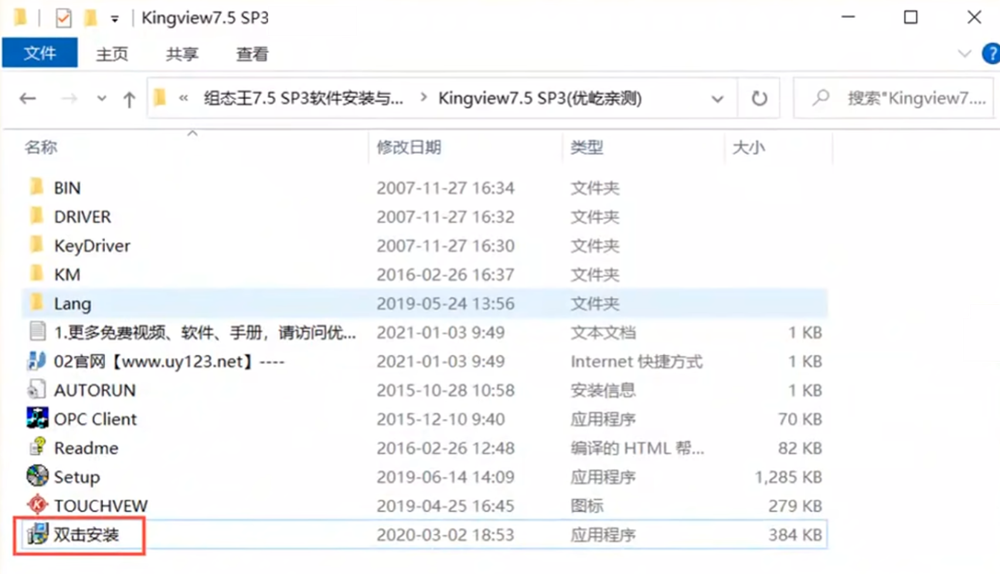Refresh the current folder view
Image resolution: width=1000 pixels, height=574 pixels.
(759, 99)
